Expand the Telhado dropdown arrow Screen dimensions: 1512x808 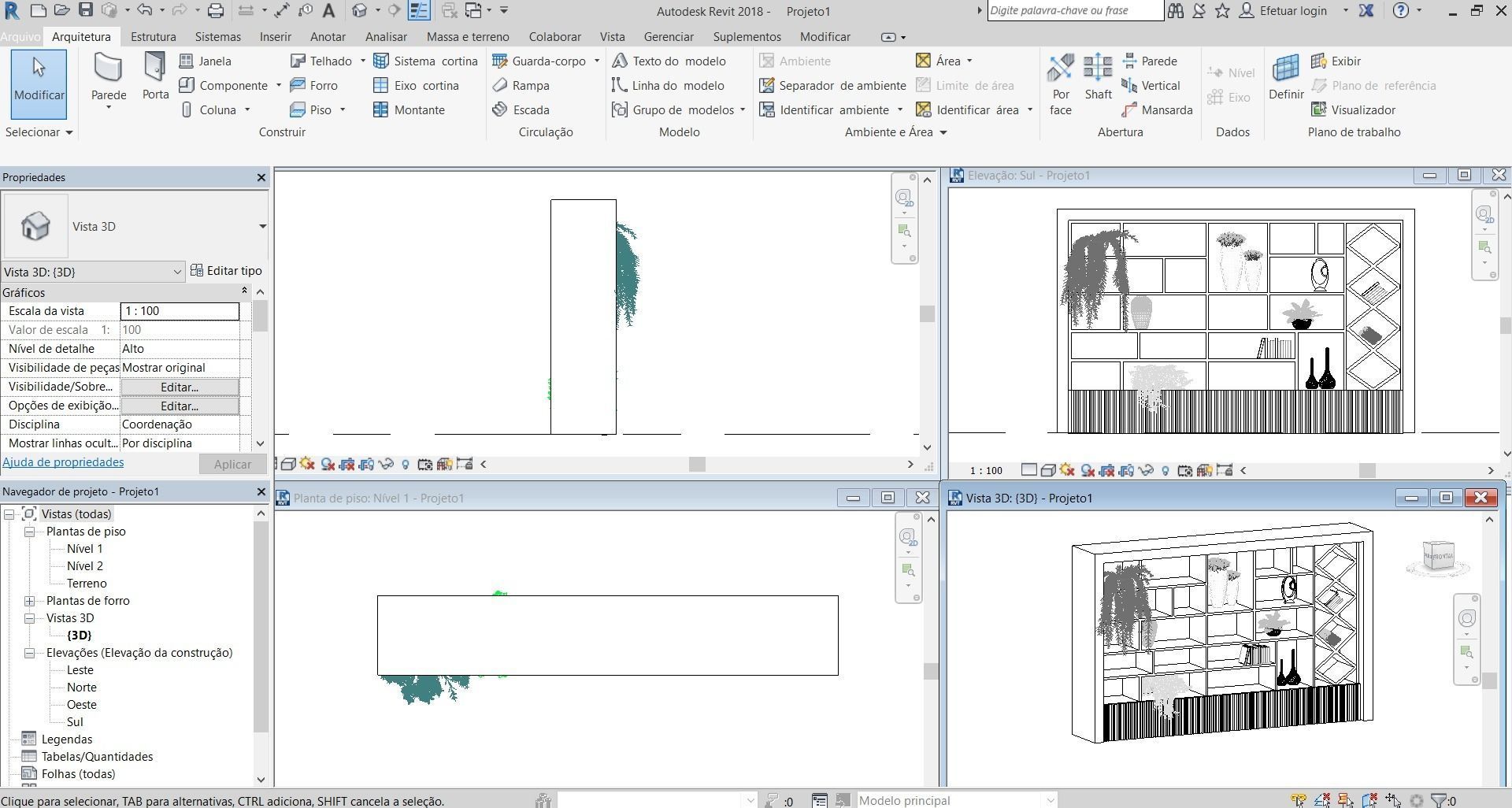point(362,61)
